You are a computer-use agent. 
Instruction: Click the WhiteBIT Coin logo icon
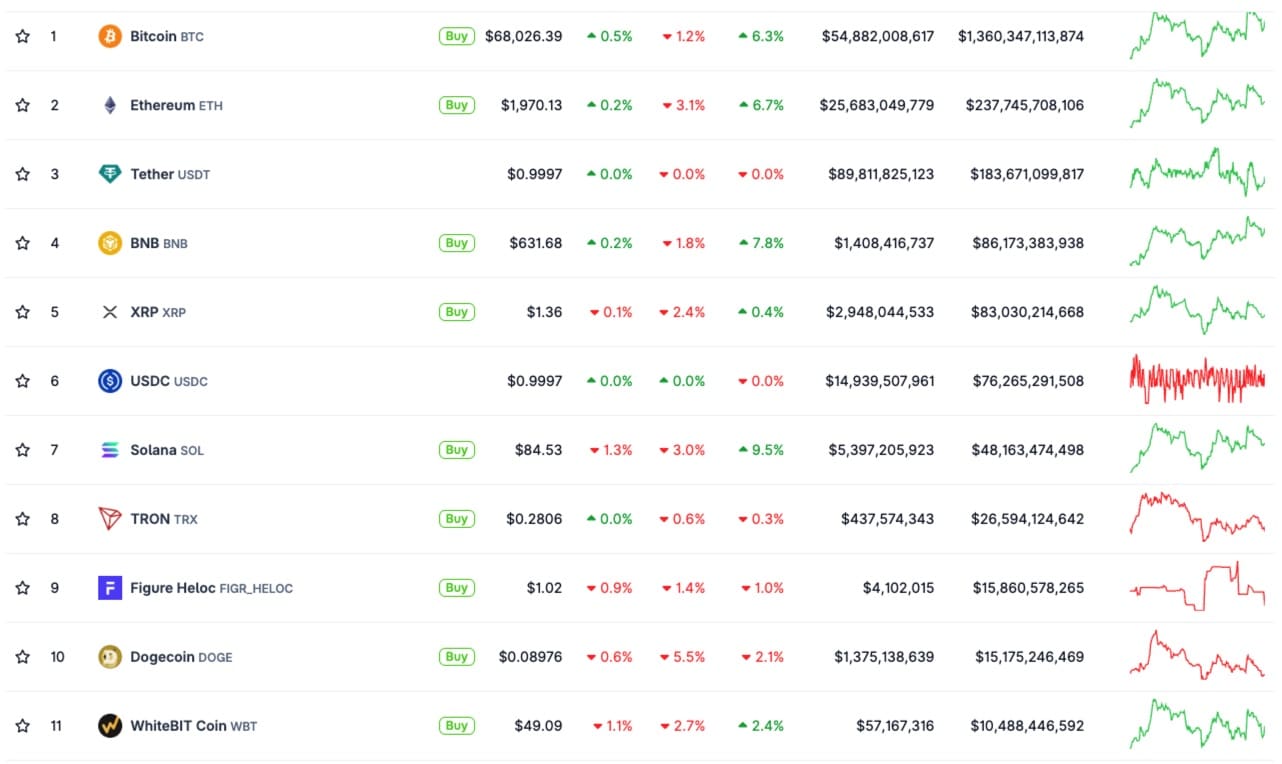click(x=109, y=725)
